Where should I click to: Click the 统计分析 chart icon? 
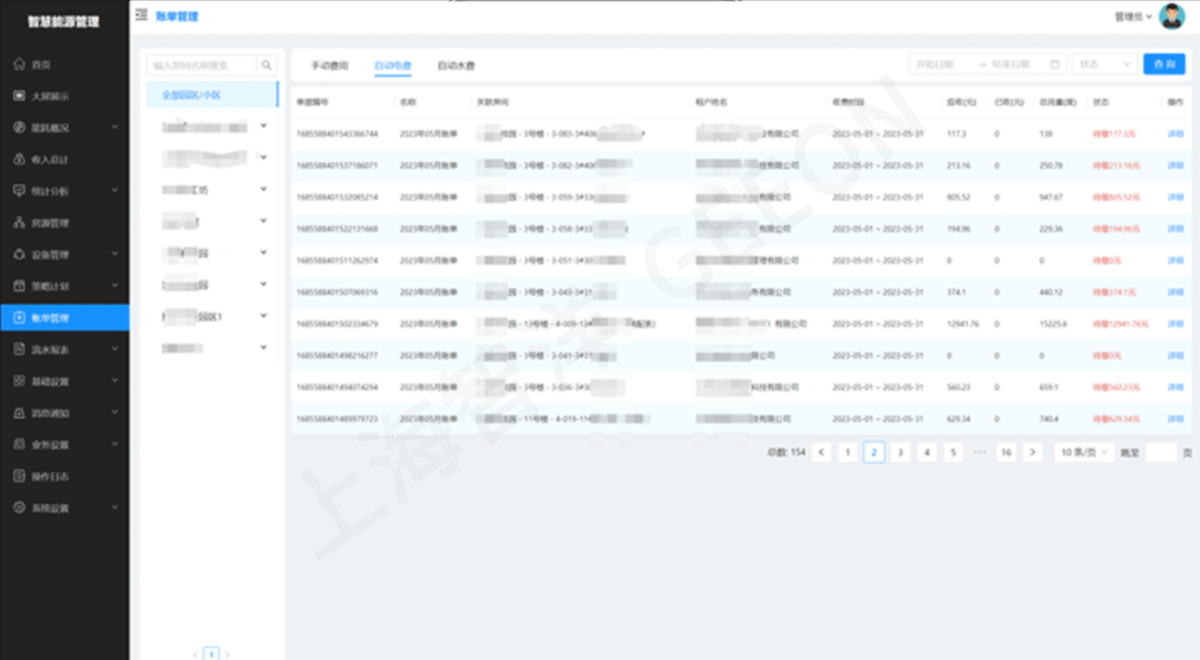(x=19, y=191)
